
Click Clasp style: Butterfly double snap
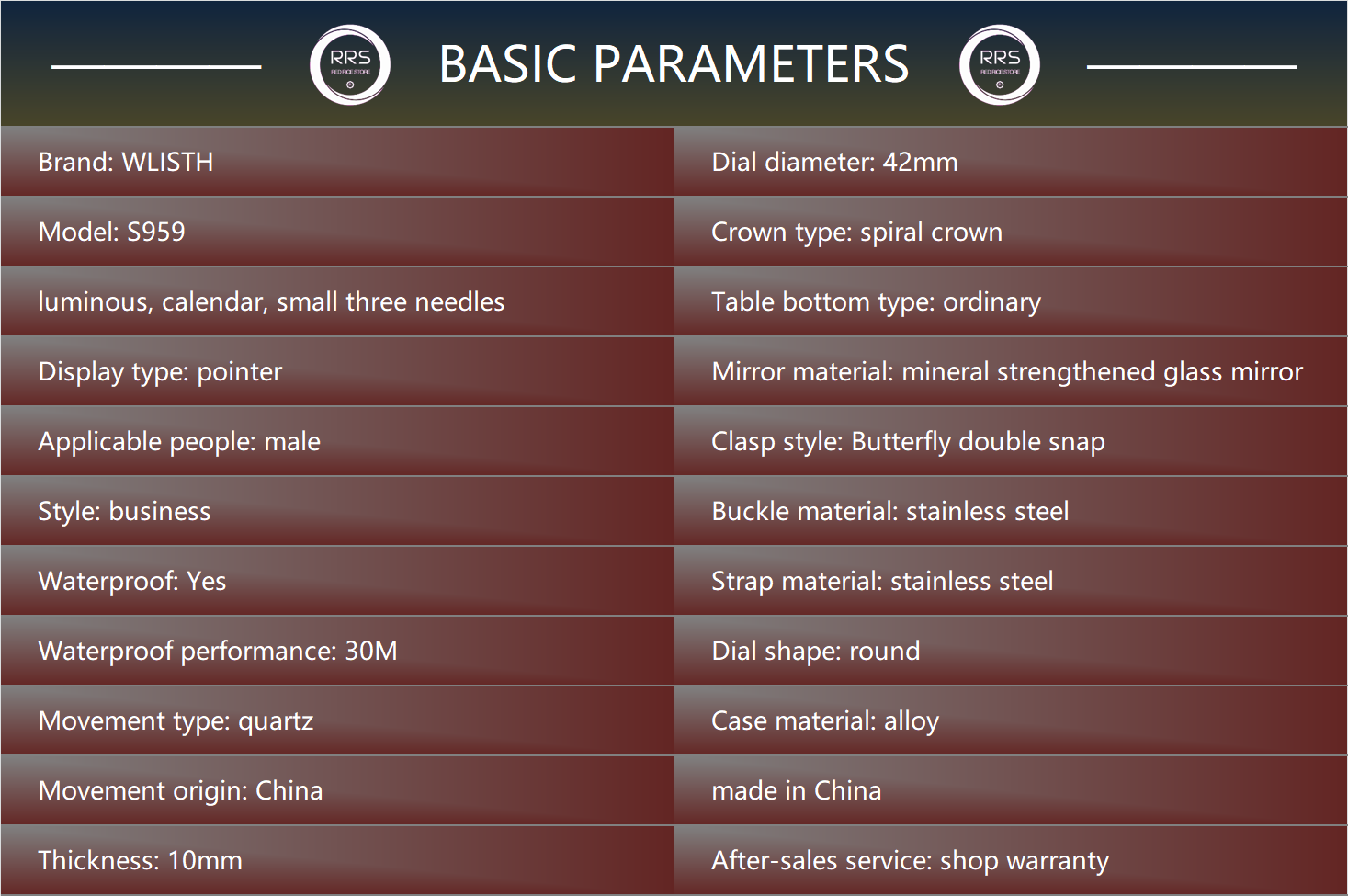pyautogui.click(x=908, y=442)
